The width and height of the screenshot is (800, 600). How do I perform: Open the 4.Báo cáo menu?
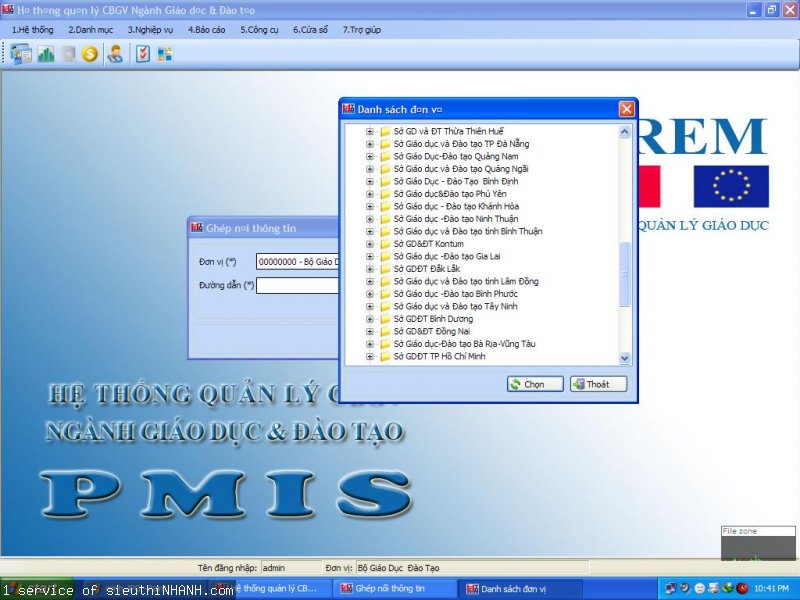(x=207, y=30)
